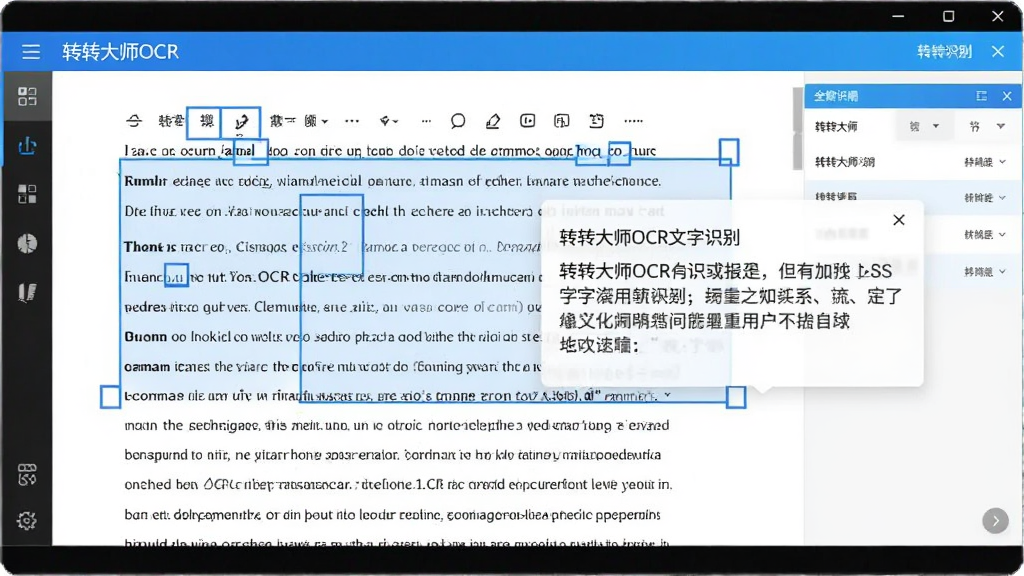Expand the chevron on the right panel's bottom row

pyautogui.click(x=1002, y=272)
